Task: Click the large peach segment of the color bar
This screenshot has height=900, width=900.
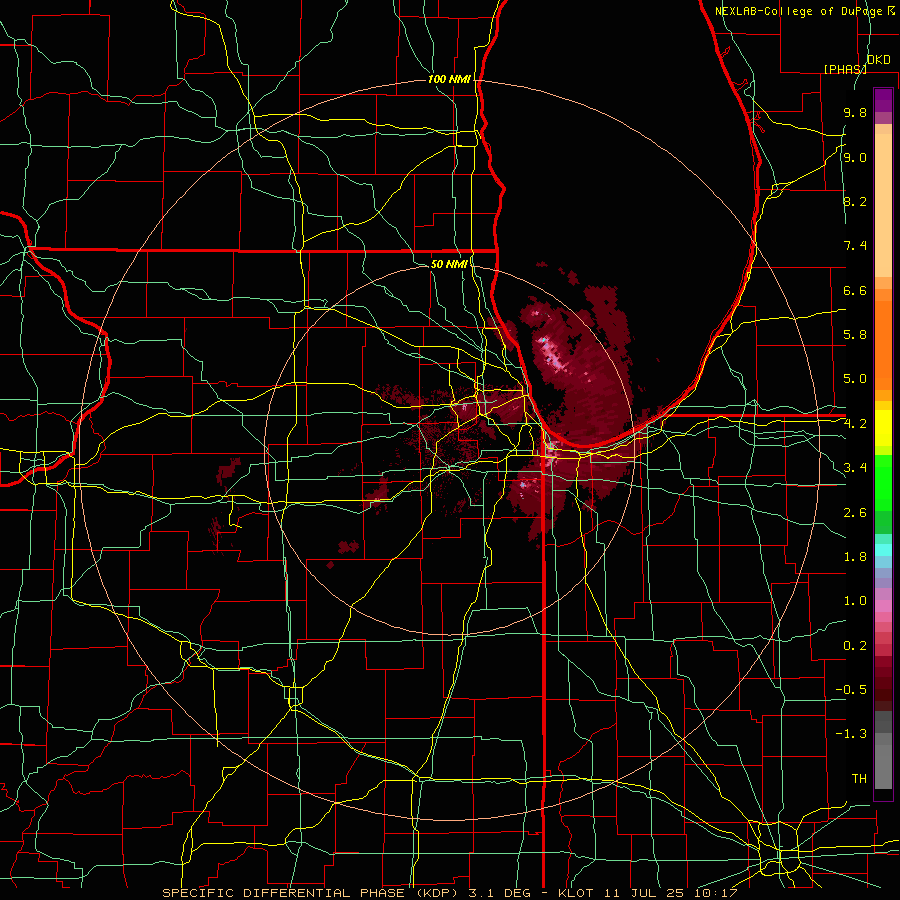Action: click(x=883, y=206)
